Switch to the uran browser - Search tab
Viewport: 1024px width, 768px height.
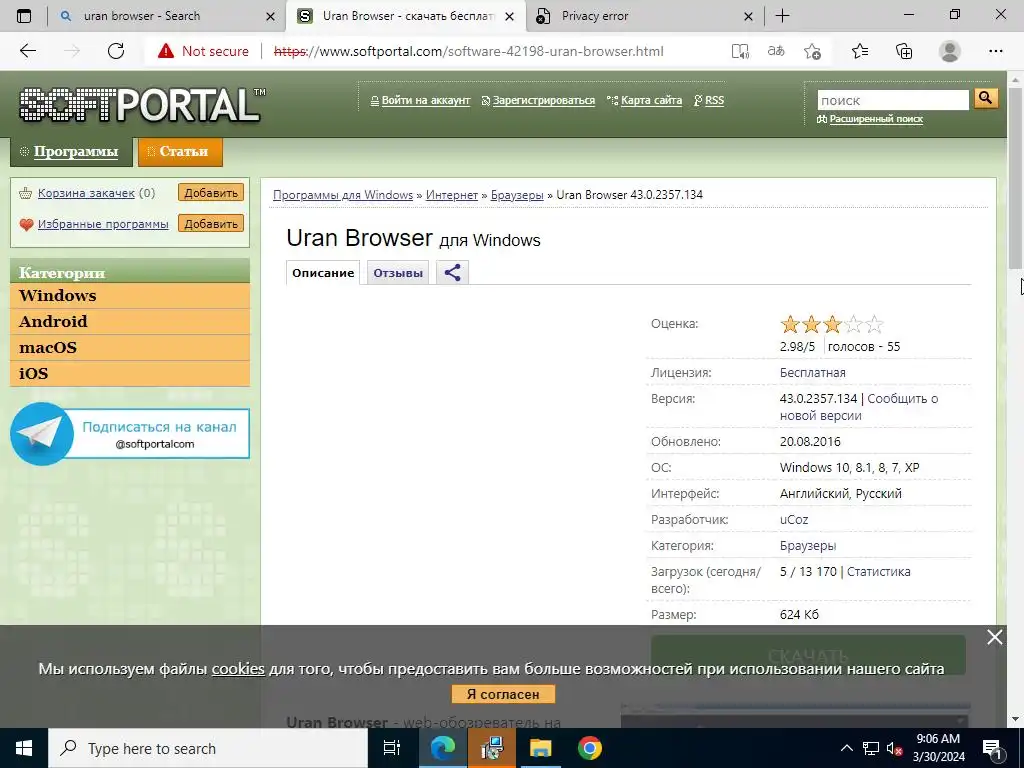(x=142, y=16)
